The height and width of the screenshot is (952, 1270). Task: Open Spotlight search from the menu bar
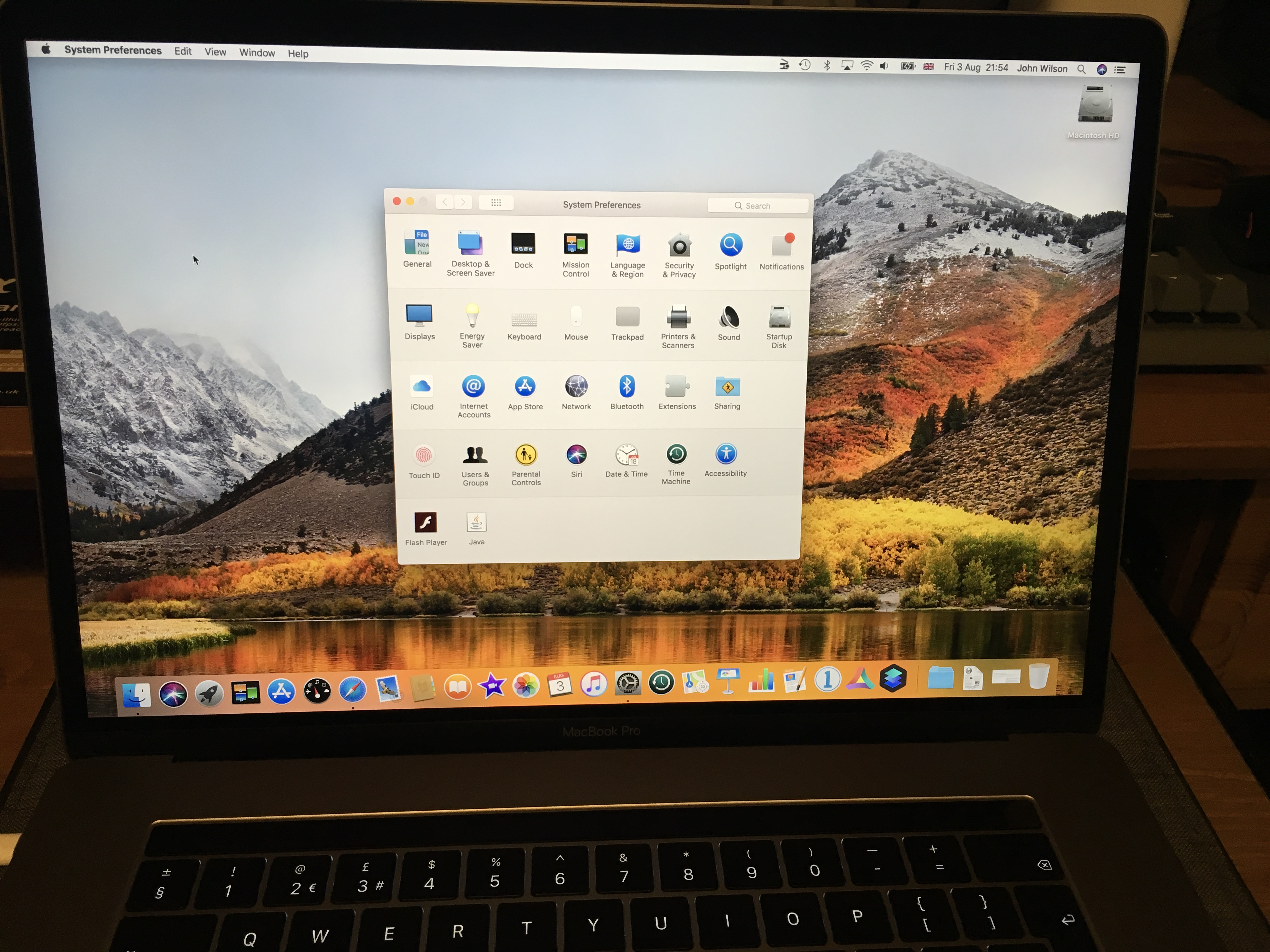coord(1082,69)
